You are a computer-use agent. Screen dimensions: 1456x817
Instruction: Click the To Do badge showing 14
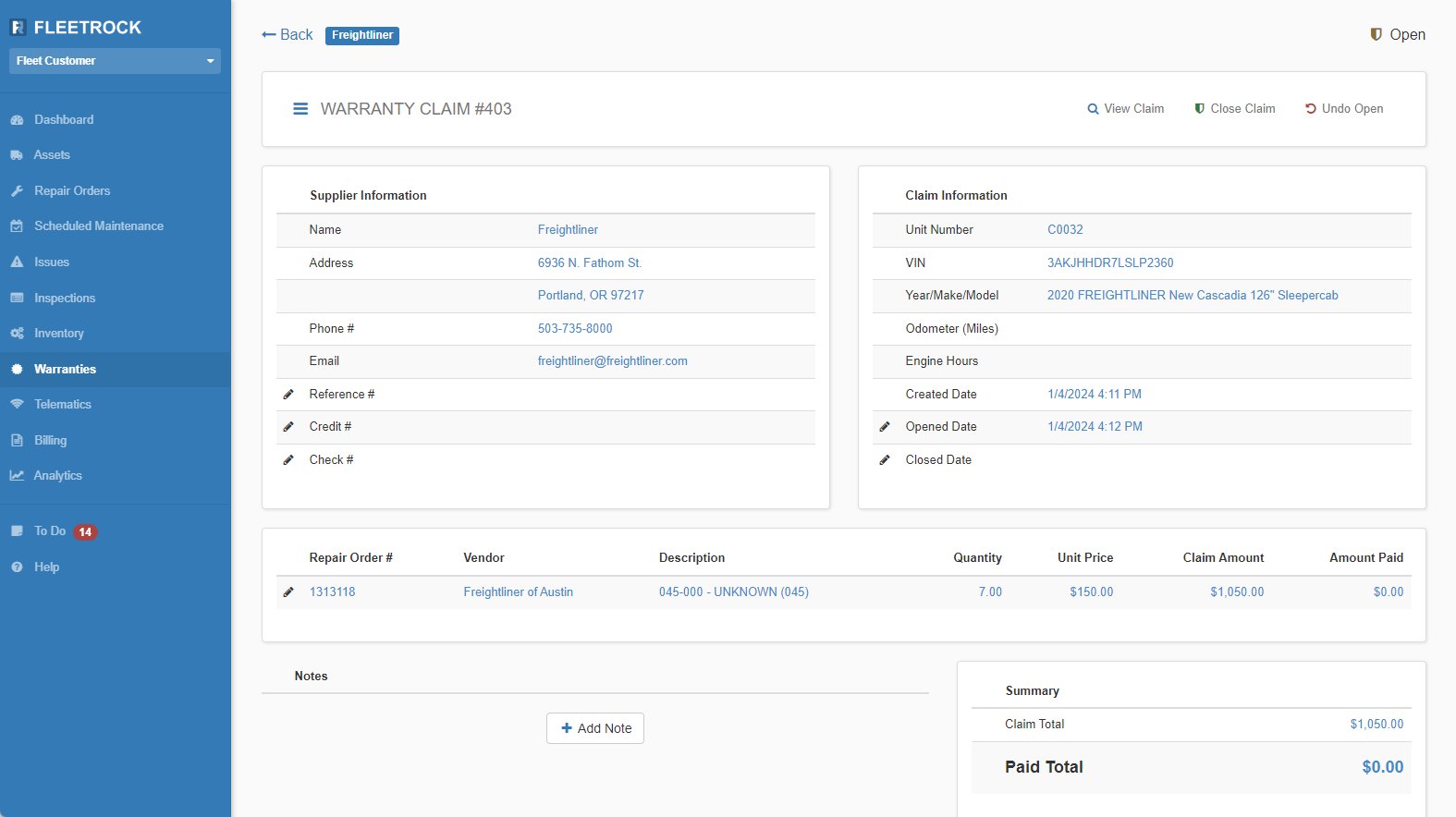pos(85,532)
